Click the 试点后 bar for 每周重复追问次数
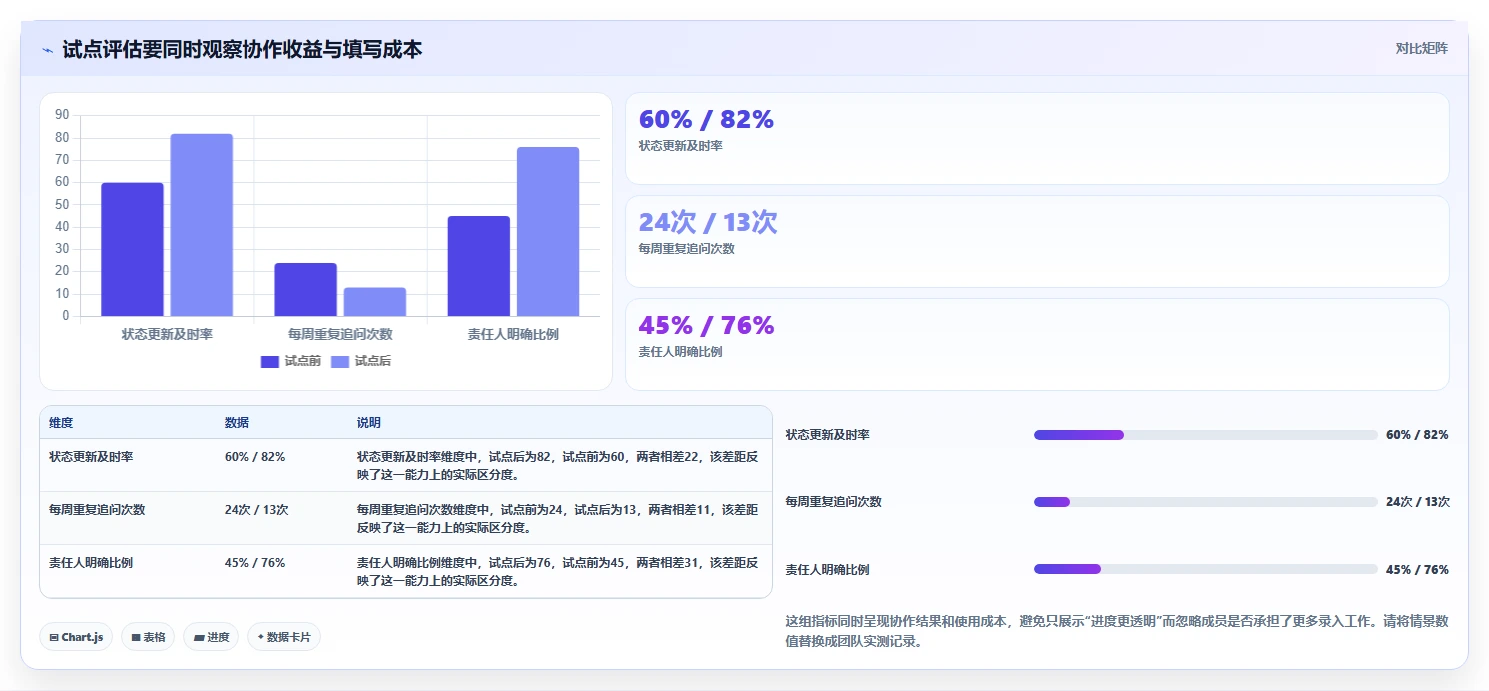 coord(375,302)
